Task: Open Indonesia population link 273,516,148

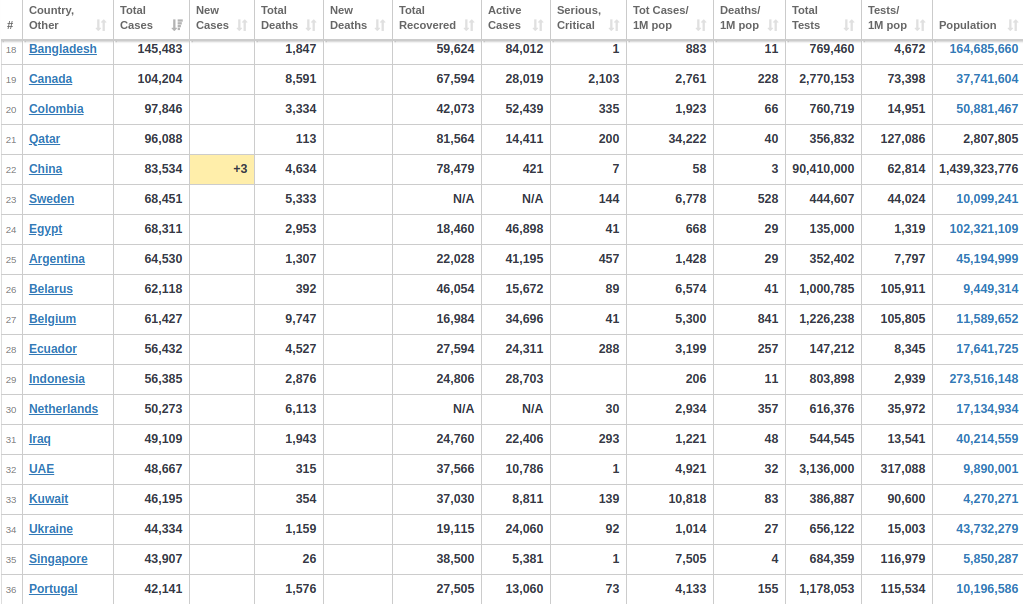Action: 983,379
